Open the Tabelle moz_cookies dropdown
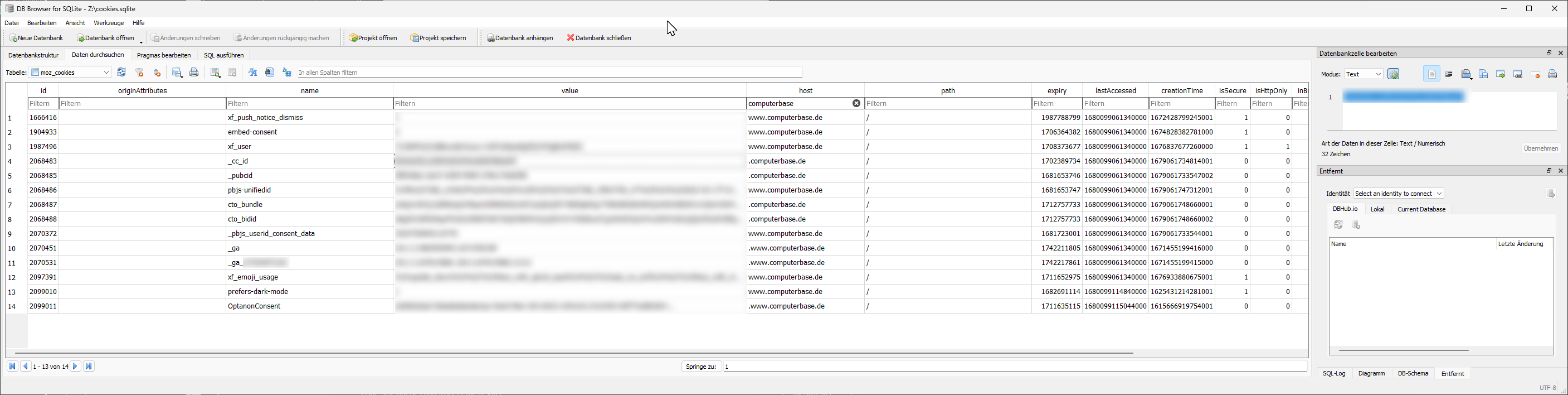1568x395 pixels. (x=70, y=73)
